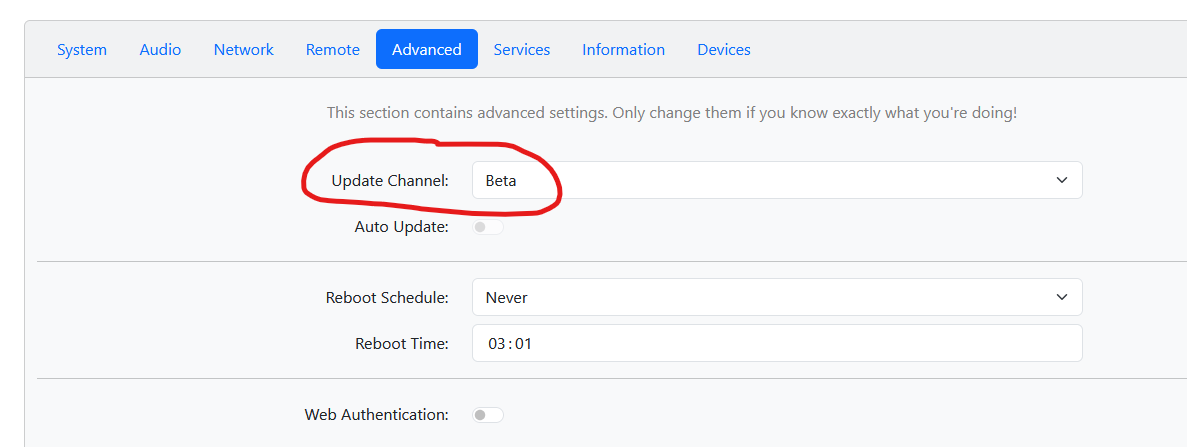1187x447 pixels.
Task: Click the Reboot Schedule label text
Action: (387, 297)
